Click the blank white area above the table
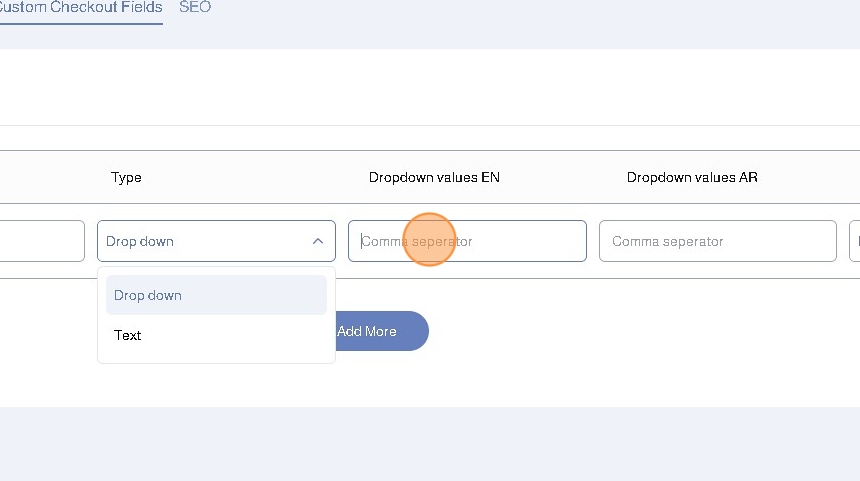The height and width of the screenshot is (481, 860). [430, 88]
